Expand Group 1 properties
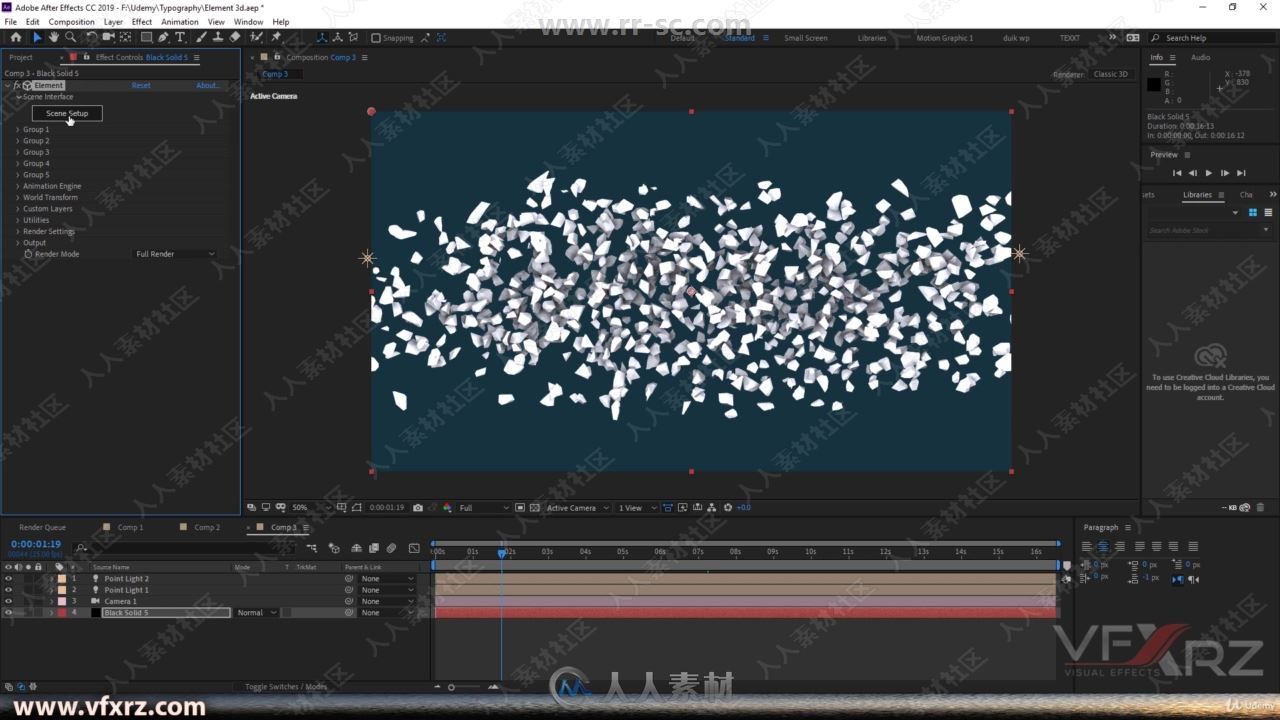Screen dimensions: 1280x720 pyautogui.click(x=18, y=130)
